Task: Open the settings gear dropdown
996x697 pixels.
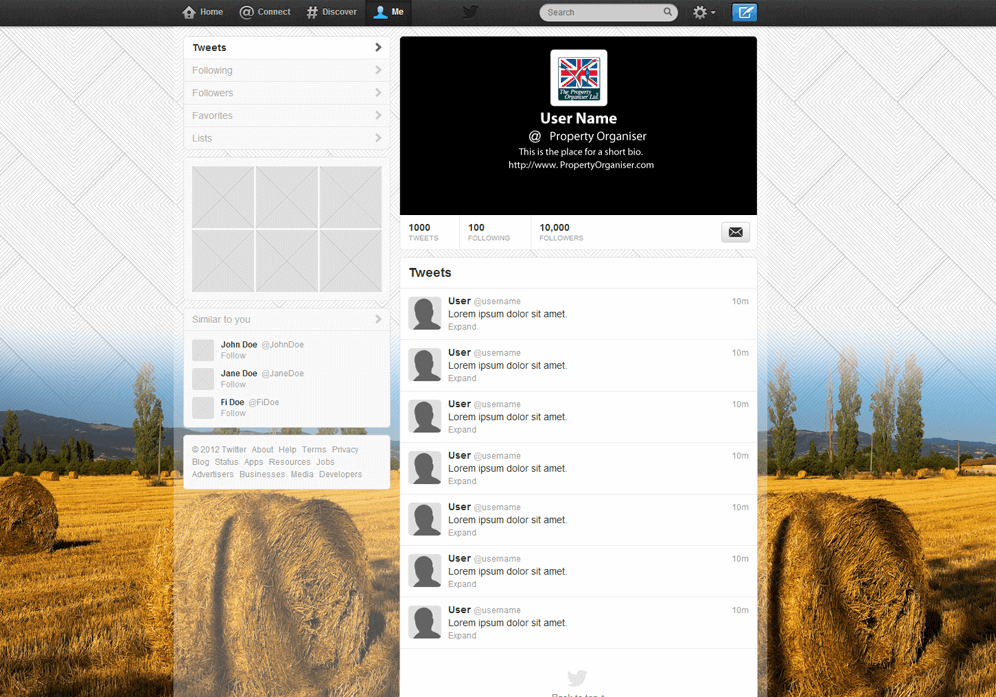Action: [704, 12]
